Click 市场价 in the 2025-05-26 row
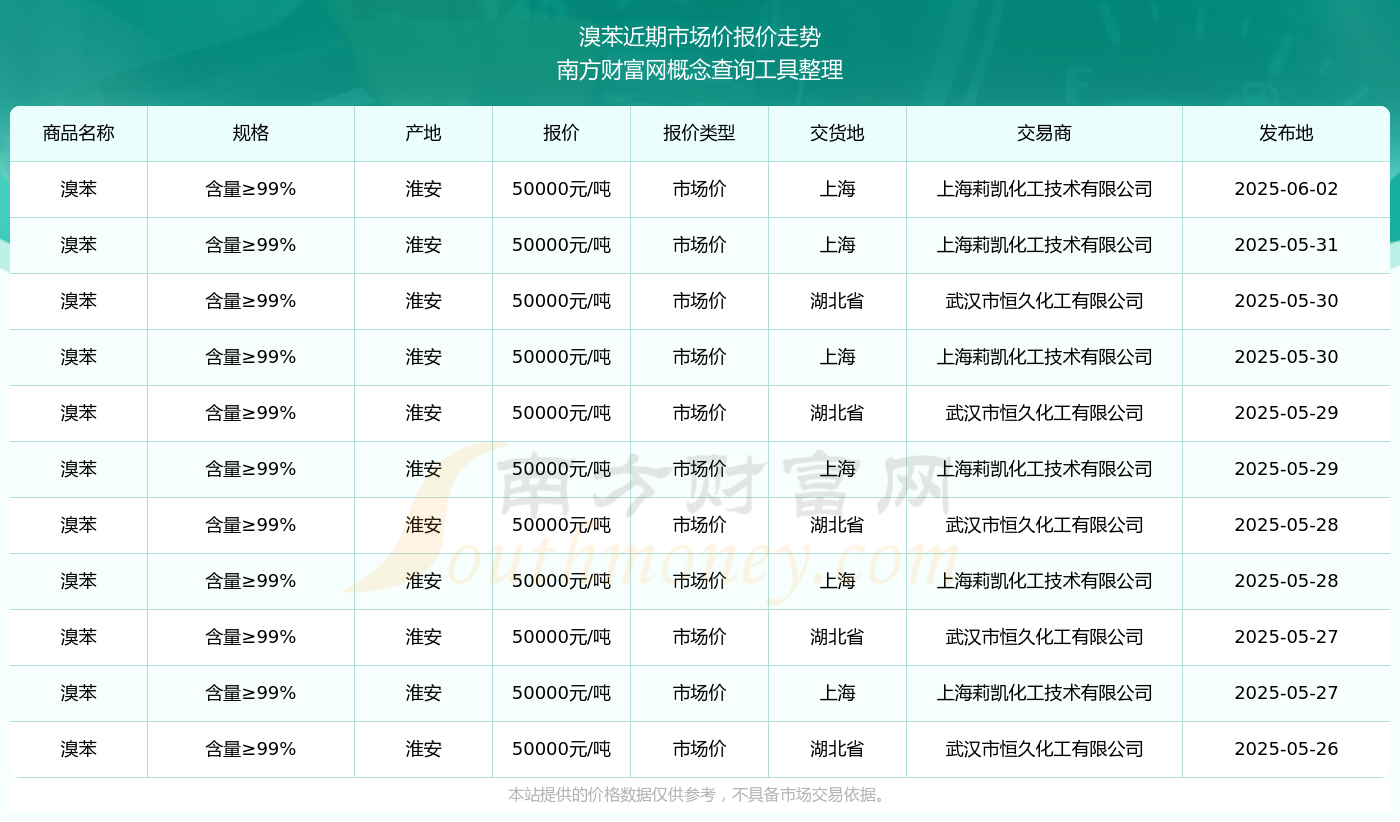1400x822 pixels. coord(700,749)
